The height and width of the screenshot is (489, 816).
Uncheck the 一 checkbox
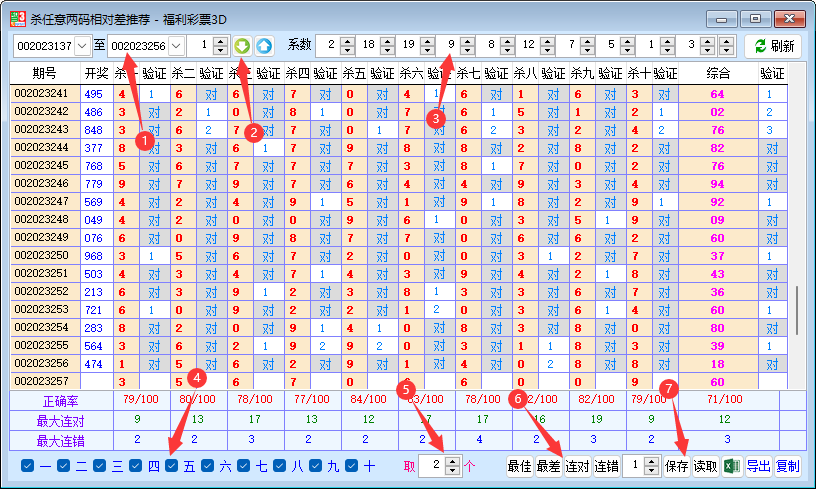(28, 466)
